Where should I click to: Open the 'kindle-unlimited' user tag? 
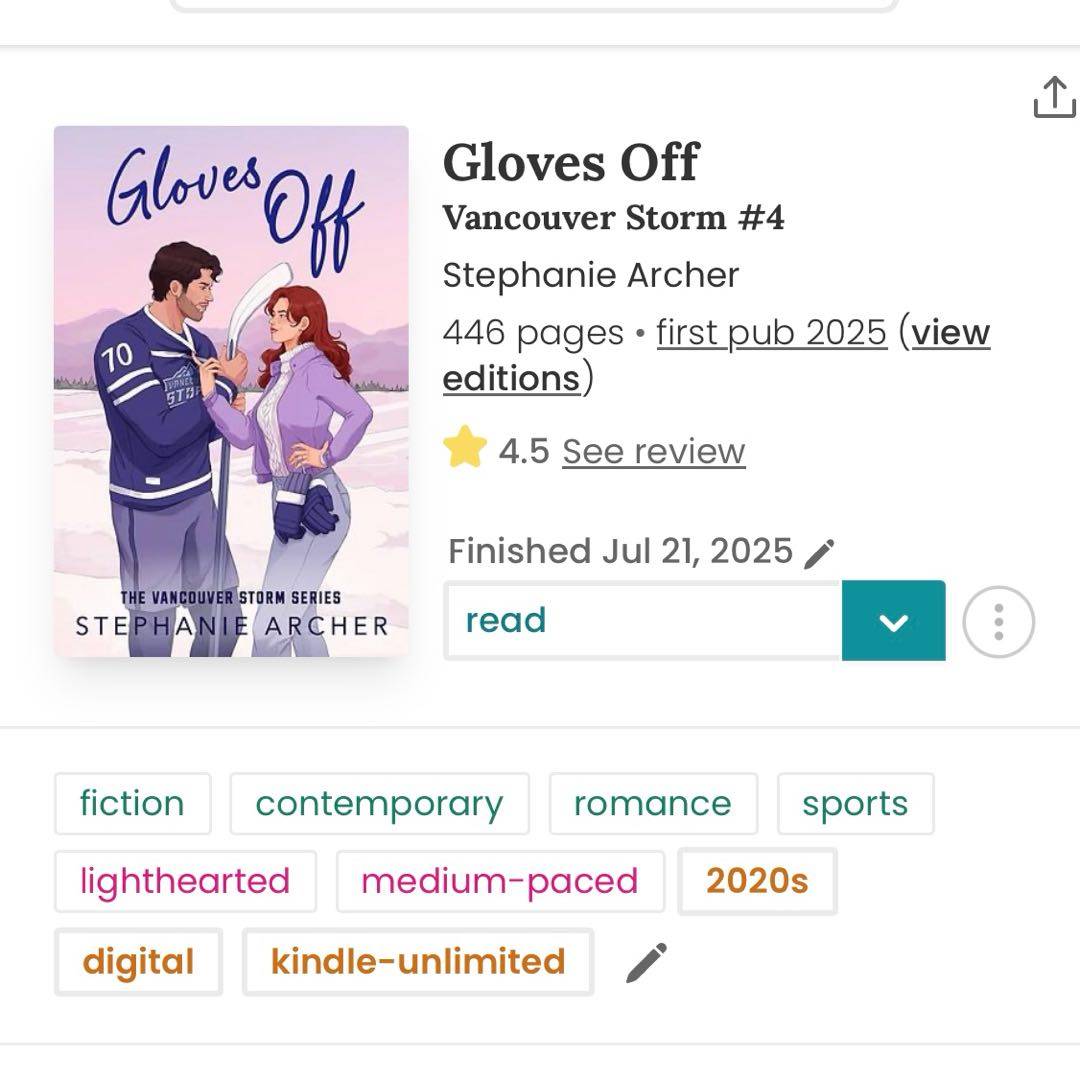pos(418,961)
